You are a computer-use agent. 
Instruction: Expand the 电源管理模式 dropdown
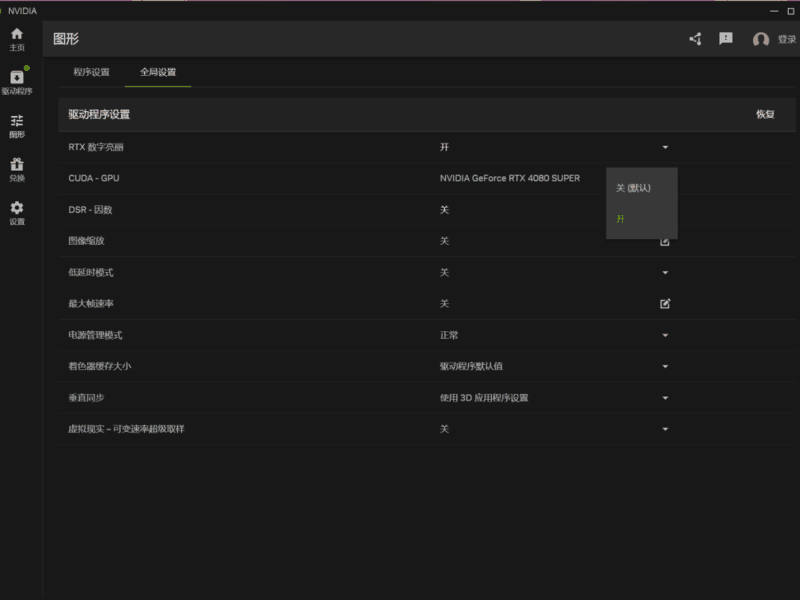(x=665, y=335)
